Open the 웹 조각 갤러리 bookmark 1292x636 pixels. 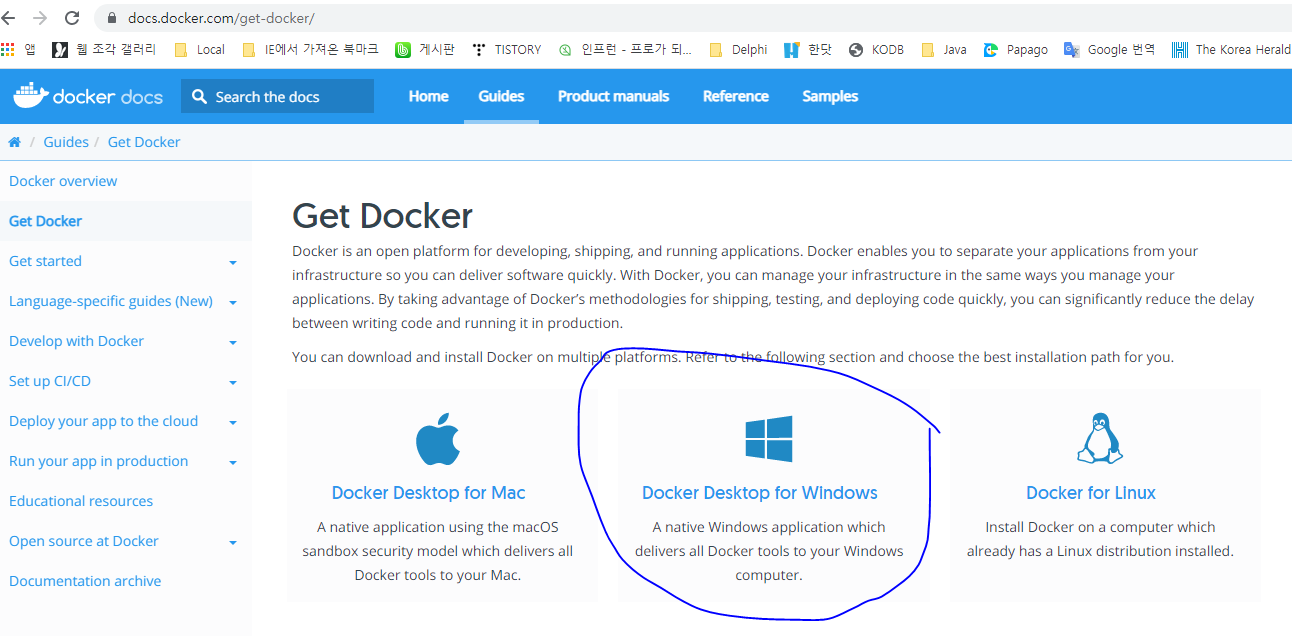104,49
